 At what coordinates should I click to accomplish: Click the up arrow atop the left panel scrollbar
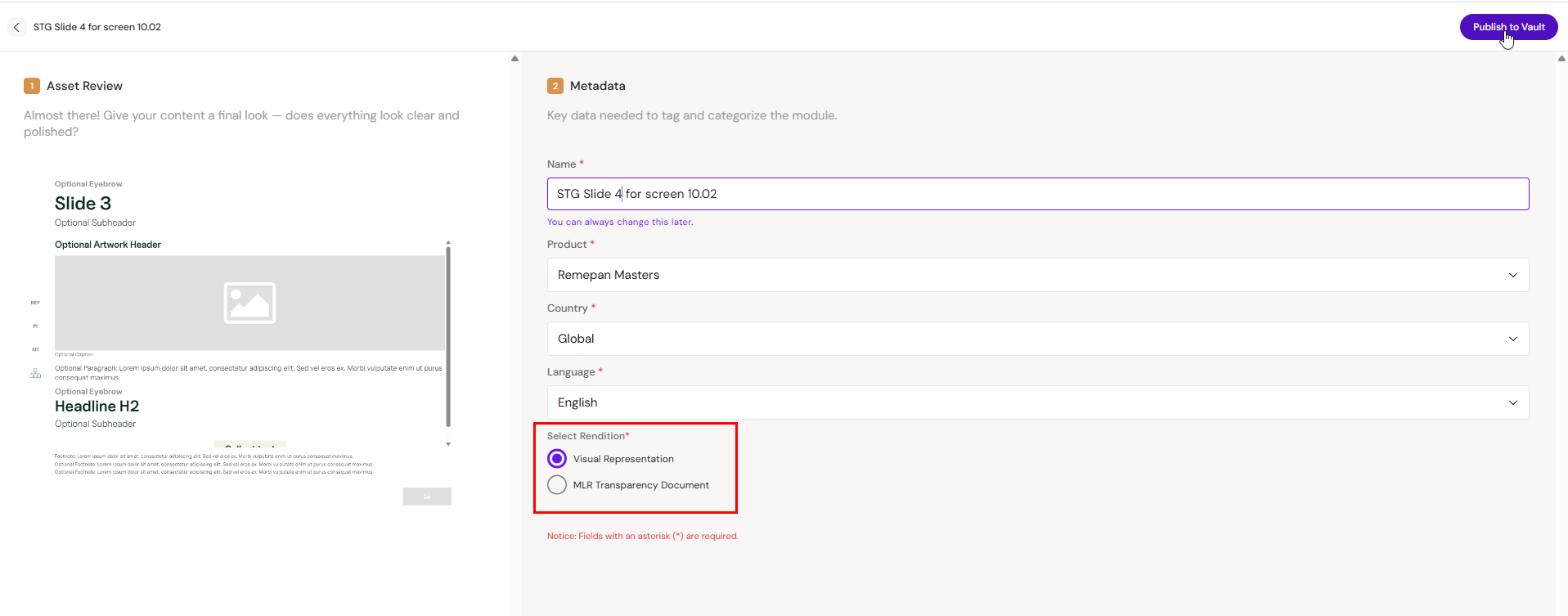(x=514, y=59)
